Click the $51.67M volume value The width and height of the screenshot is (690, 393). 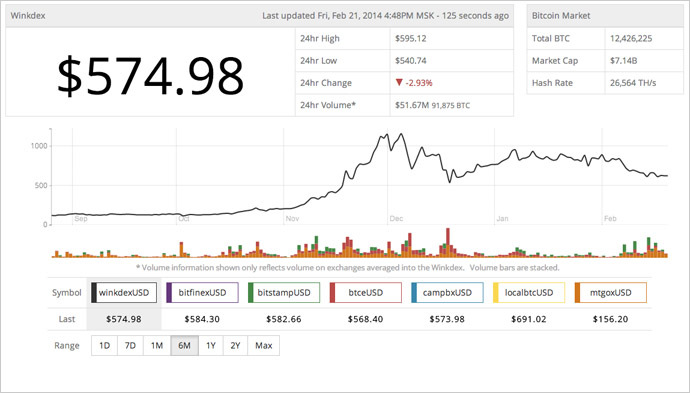412,105
